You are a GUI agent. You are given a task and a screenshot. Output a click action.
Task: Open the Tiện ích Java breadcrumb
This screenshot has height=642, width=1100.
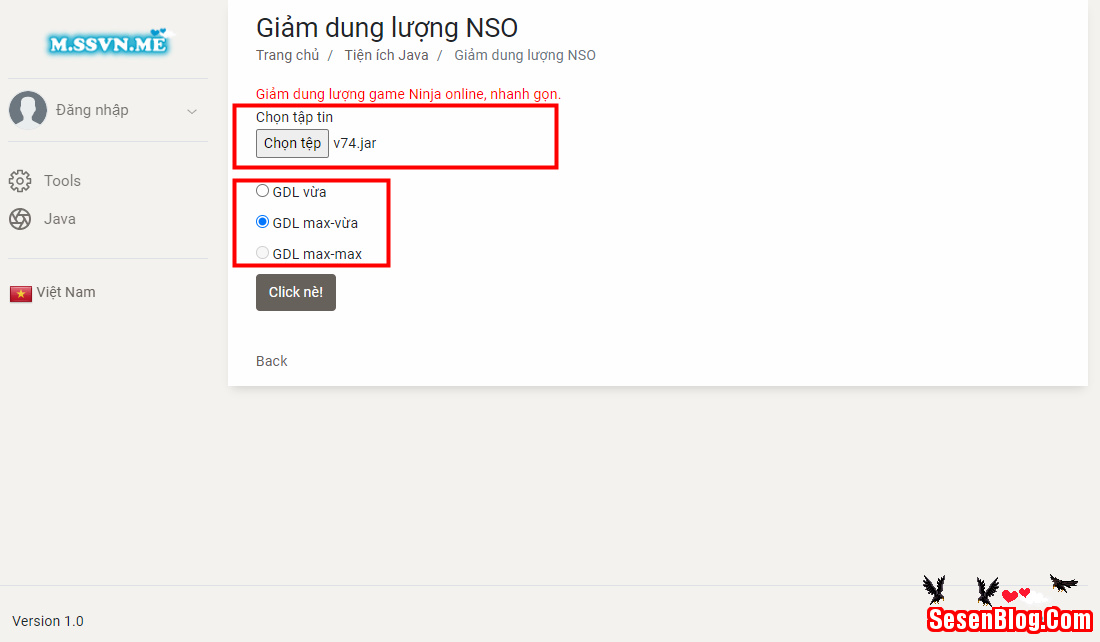pyautogui.click(x=386, y=55)
